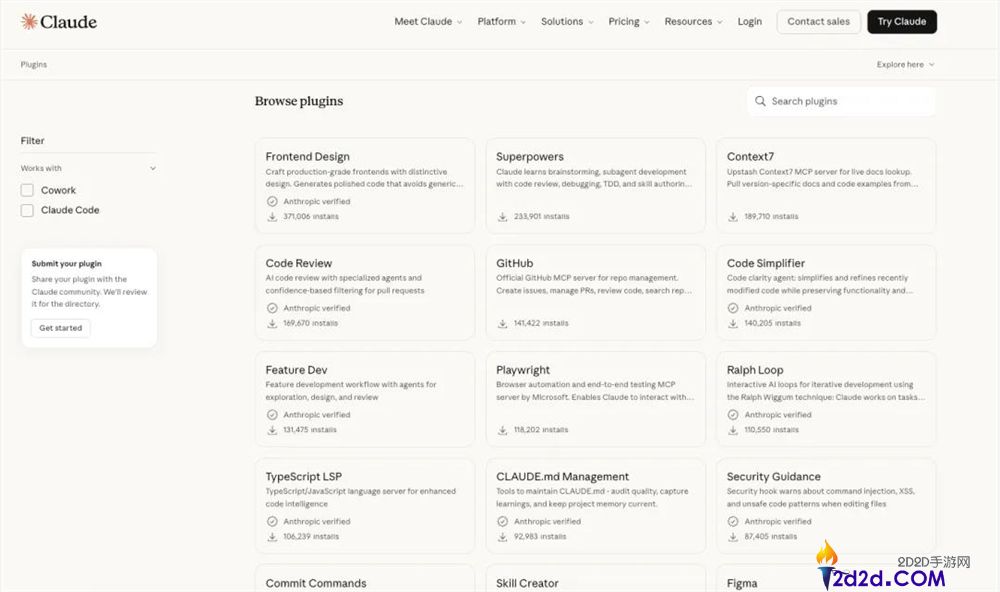The height and width of the screenshot is (592, 1000).
Task: Open the Platform navigation menu
Action: tap(502, 21)
